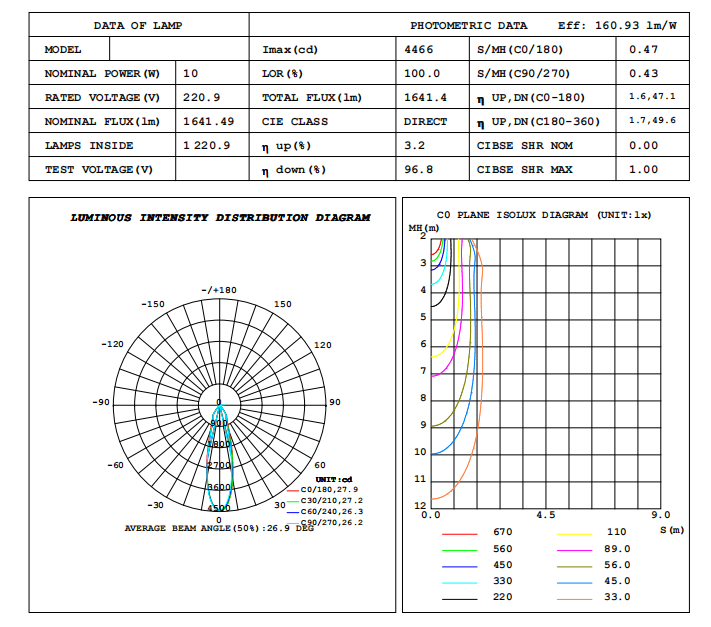
Task: Click the yellow 110 lux legend line
Action: [x=575, y=535]
